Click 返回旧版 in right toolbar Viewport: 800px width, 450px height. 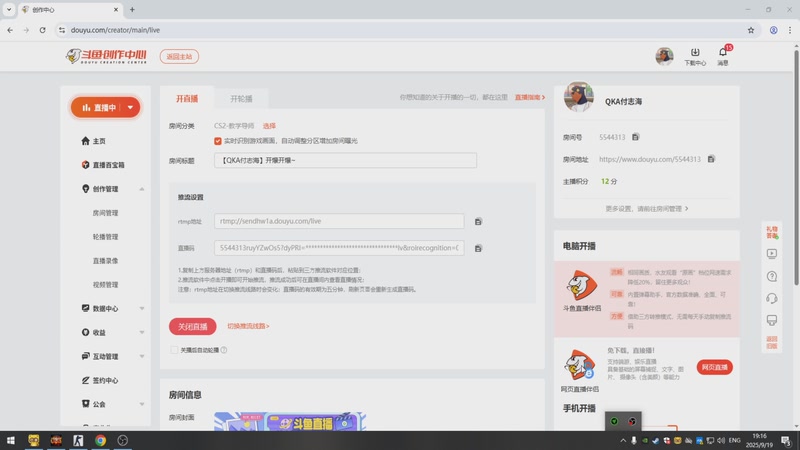(x=772, y=342)
